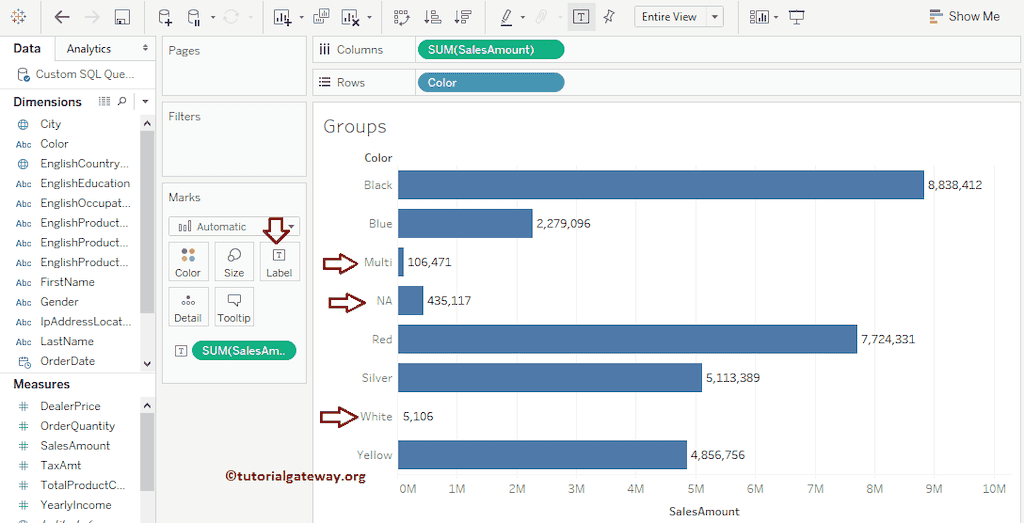The width and height of the screenshot is (1024, 523).
Task: Open the Clear Sheet dropdown arrow
Action: 370,18
